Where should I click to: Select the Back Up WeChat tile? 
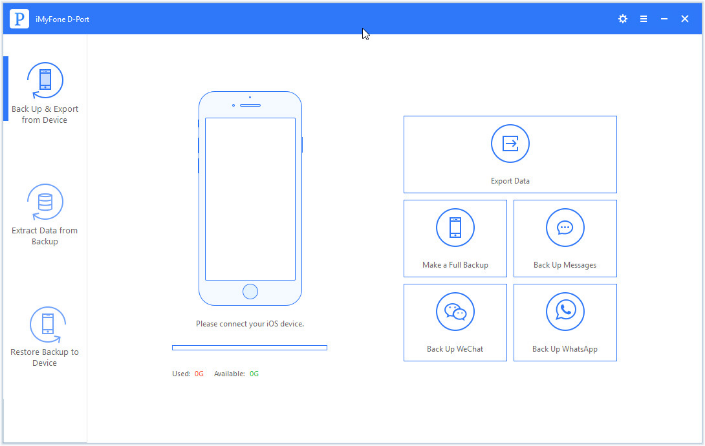(455, 322)
